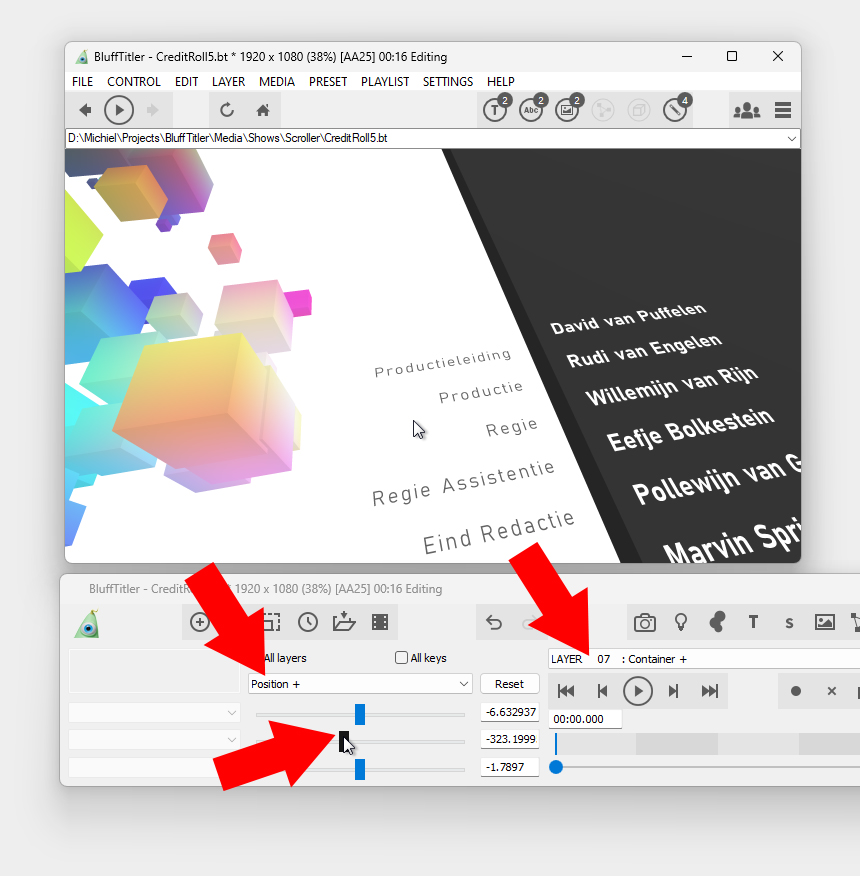860x876 pixels.
Task: Click the clock duration icon
Action: click(x=308, y=622)
